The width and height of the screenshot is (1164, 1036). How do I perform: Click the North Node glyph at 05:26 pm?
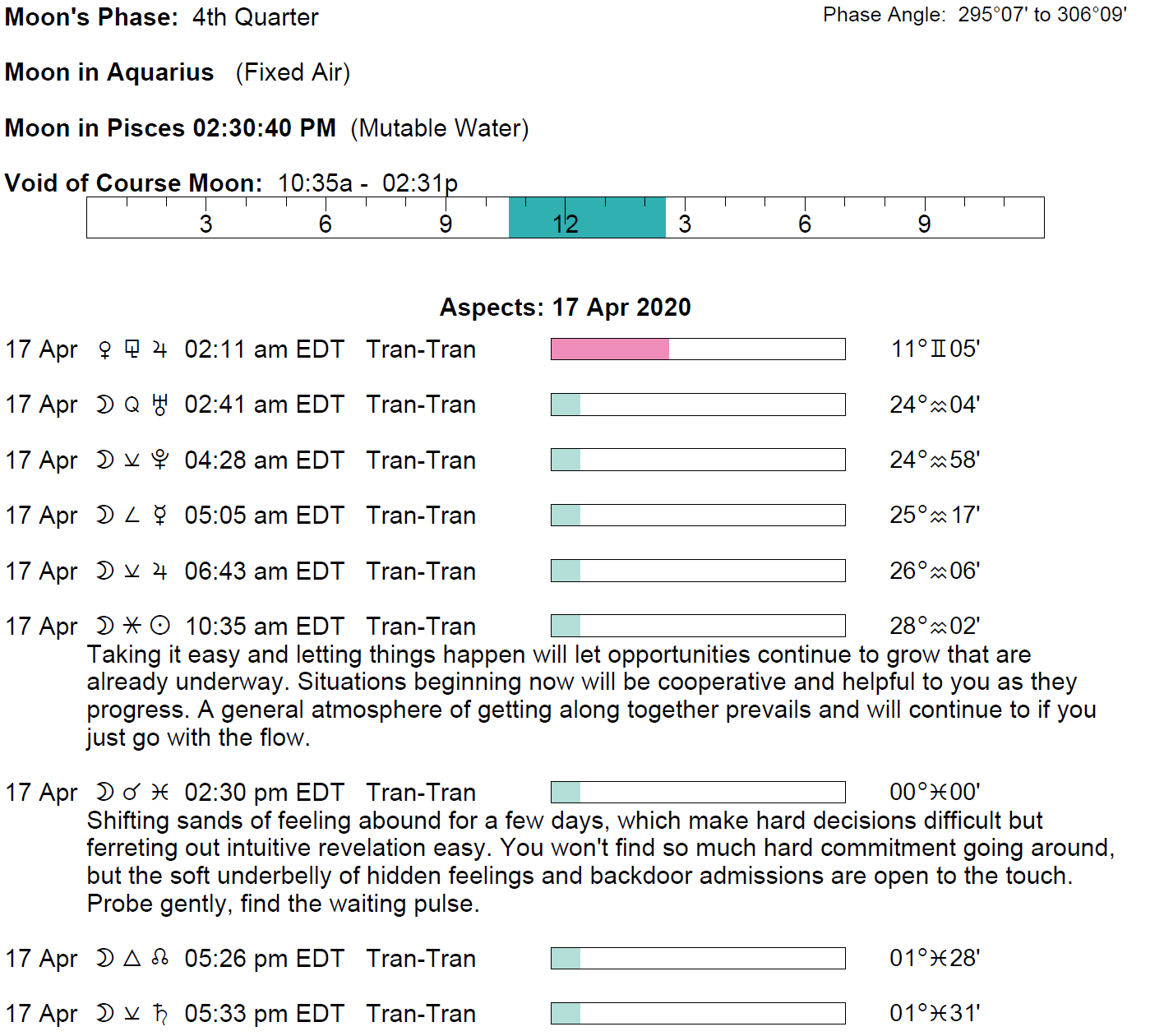160,958
